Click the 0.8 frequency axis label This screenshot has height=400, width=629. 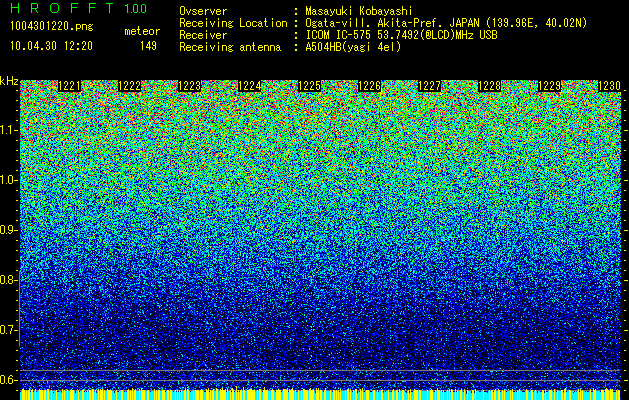point(8,280)
